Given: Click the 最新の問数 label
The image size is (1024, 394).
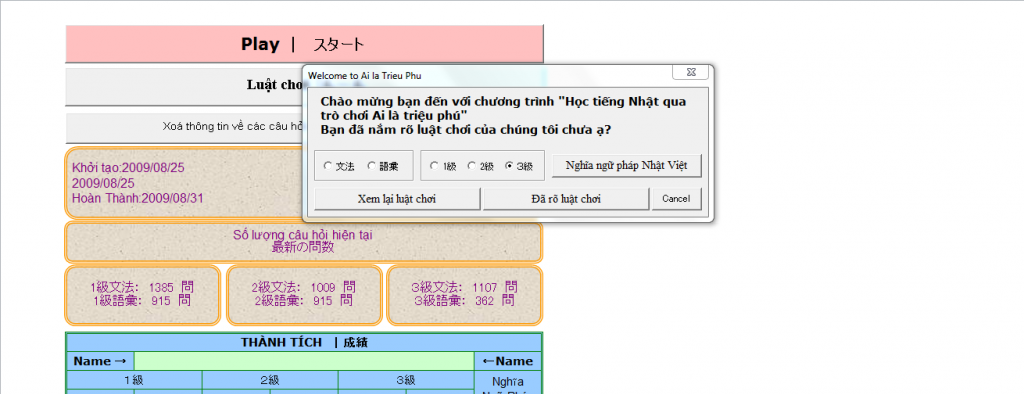Looking at the screenshot, I should click(x=303, y=247).
